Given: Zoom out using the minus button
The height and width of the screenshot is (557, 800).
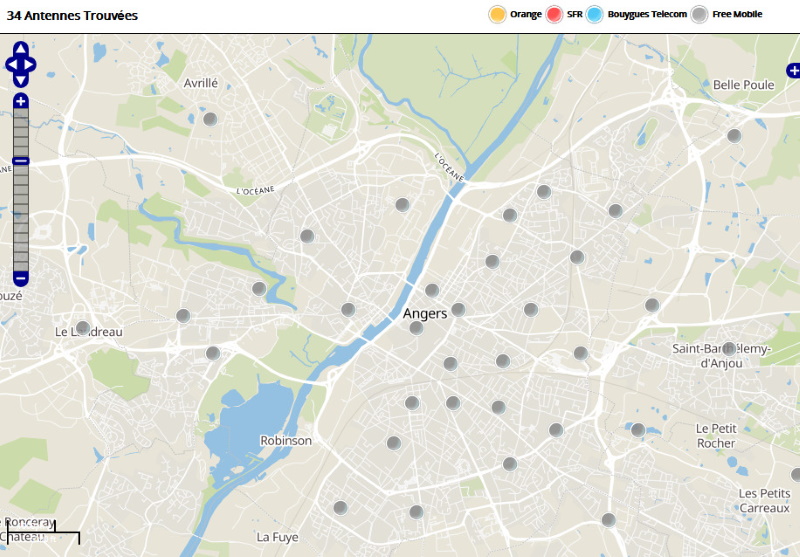Looking at the screenshot, I should 21,278.
